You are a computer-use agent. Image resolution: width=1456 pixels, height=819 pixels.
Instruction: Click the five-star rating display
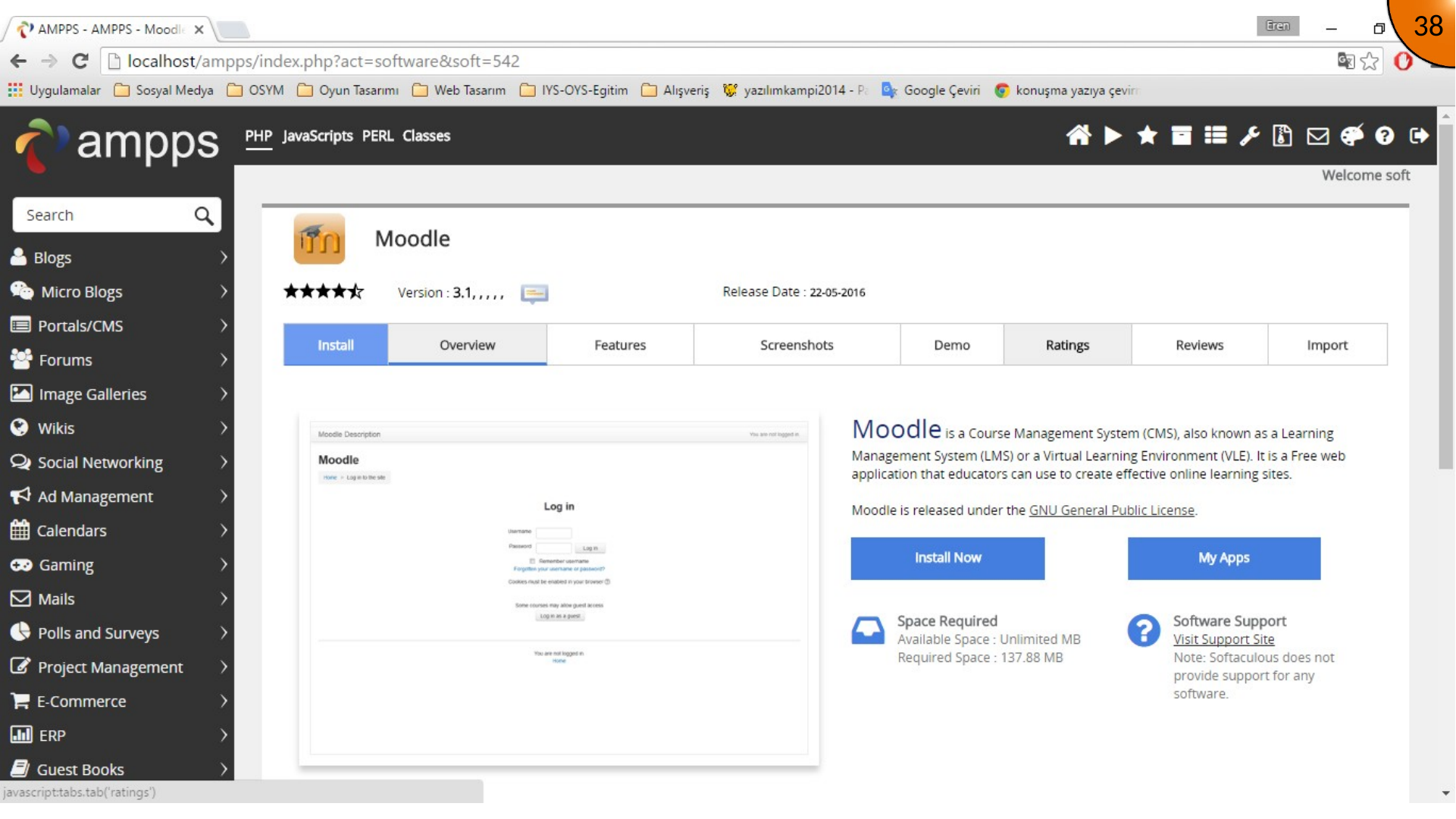click(324, 291)
